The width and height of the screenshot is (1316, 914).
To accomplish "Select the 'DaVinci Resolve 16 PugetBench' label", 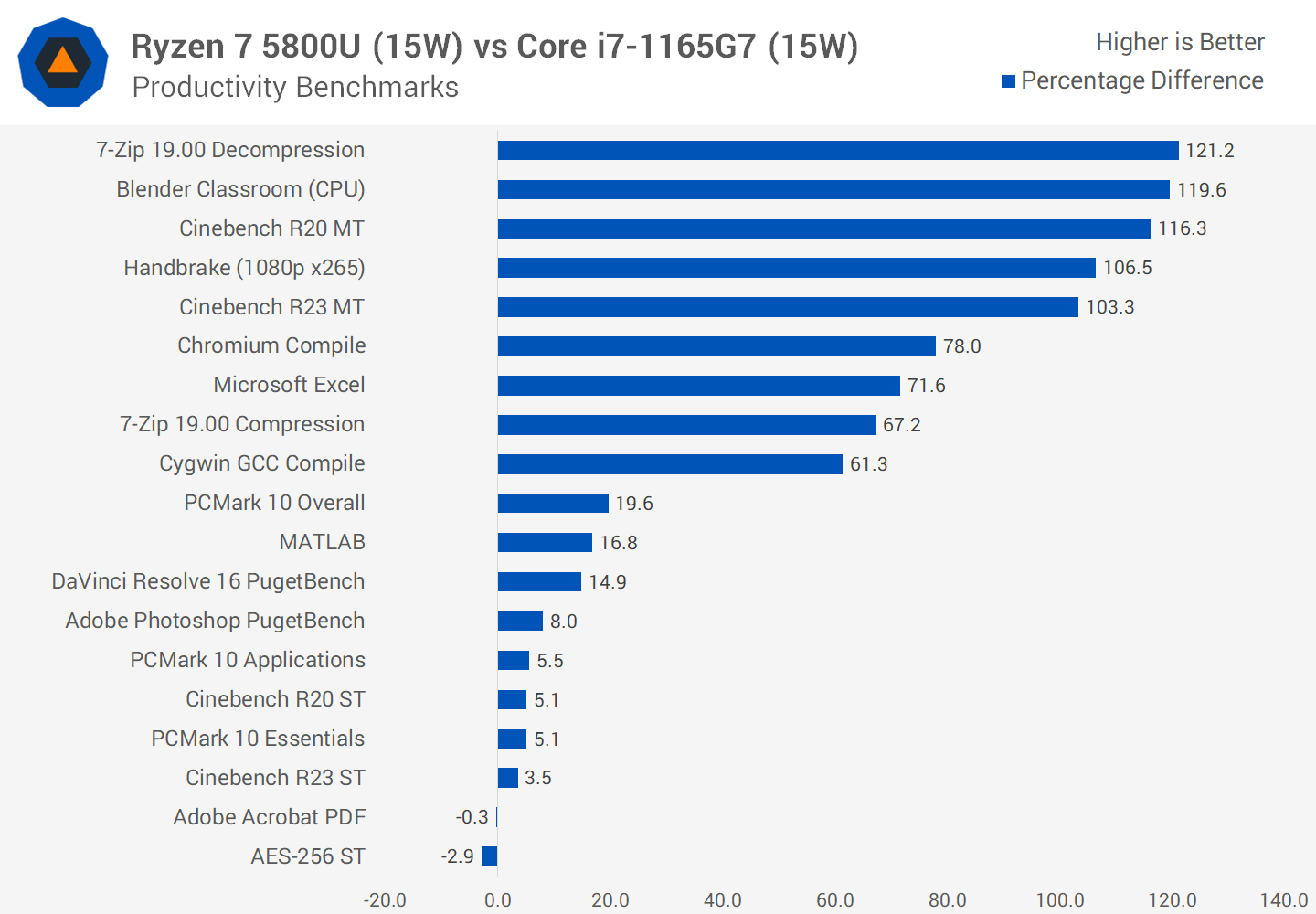I will tap(208, 581).
